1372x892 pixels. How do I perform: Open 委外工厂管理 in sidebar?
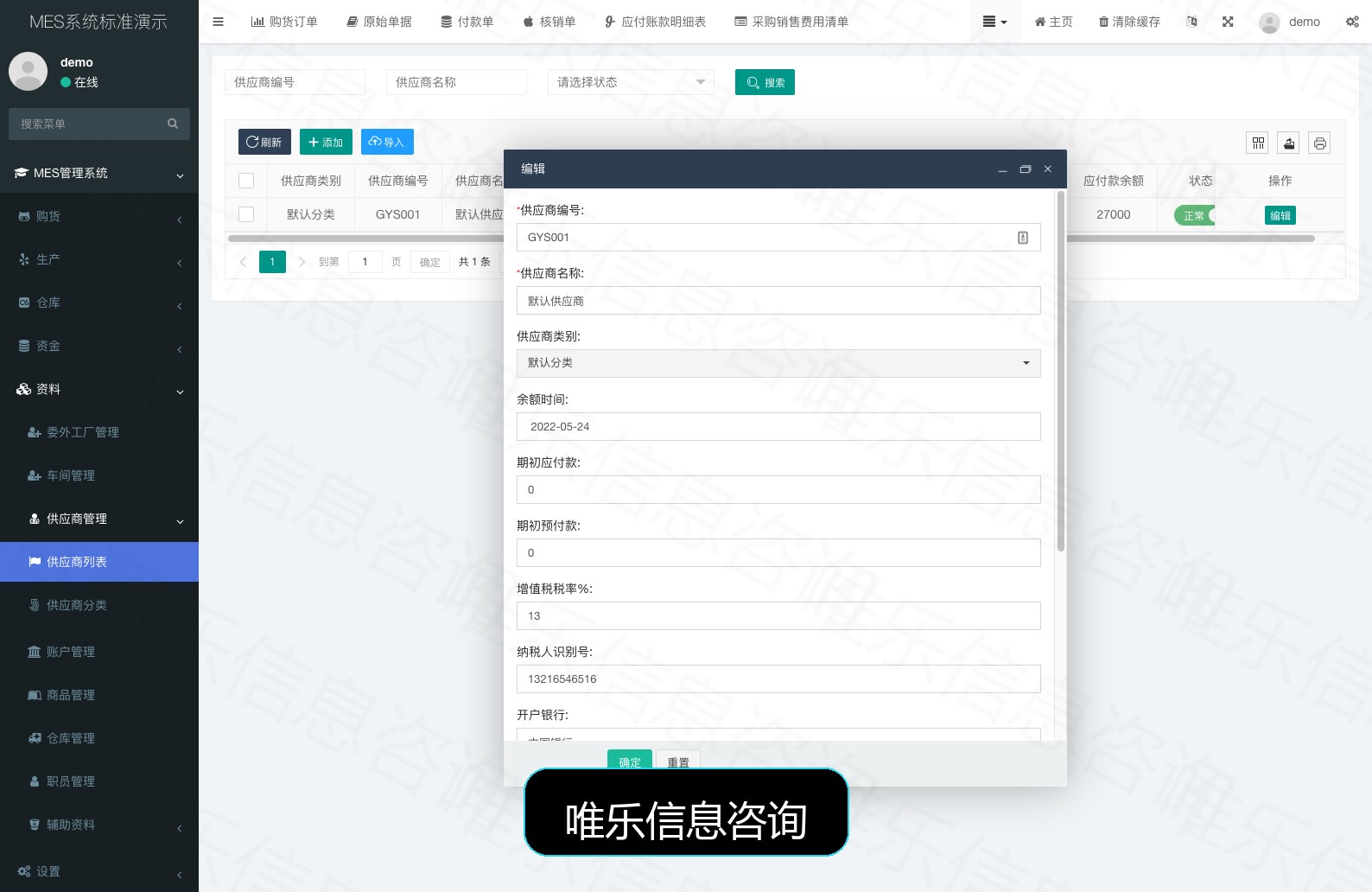99,432
